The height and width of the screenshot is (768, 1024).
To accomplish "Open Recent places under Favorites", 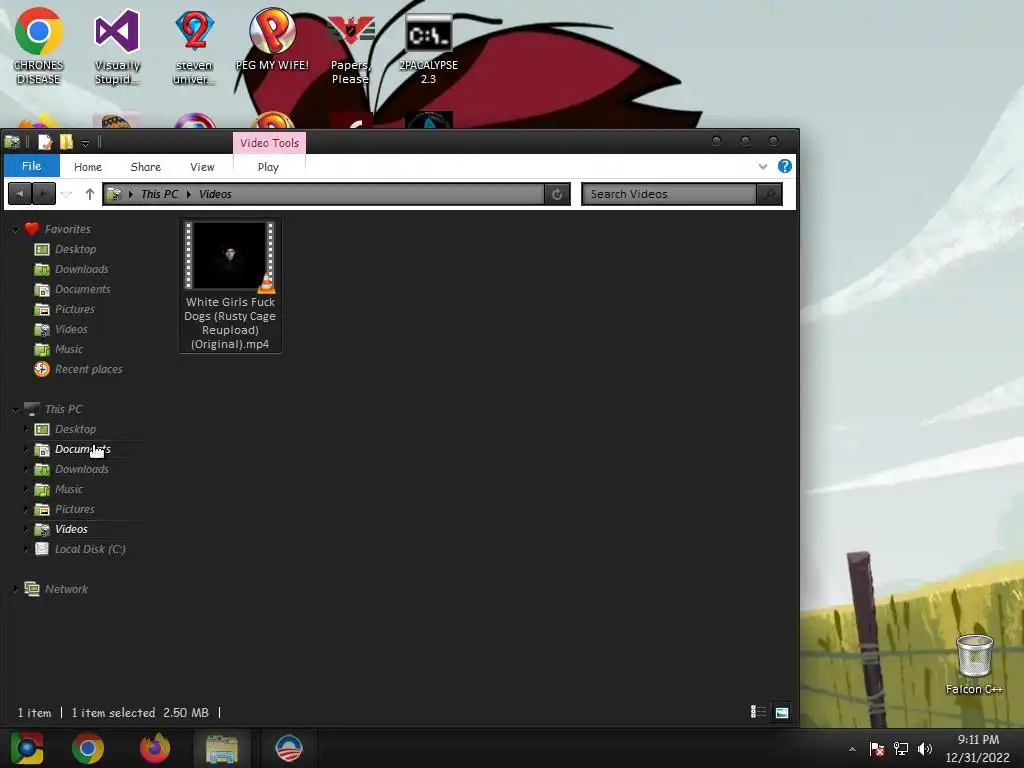I will [88, 369].
